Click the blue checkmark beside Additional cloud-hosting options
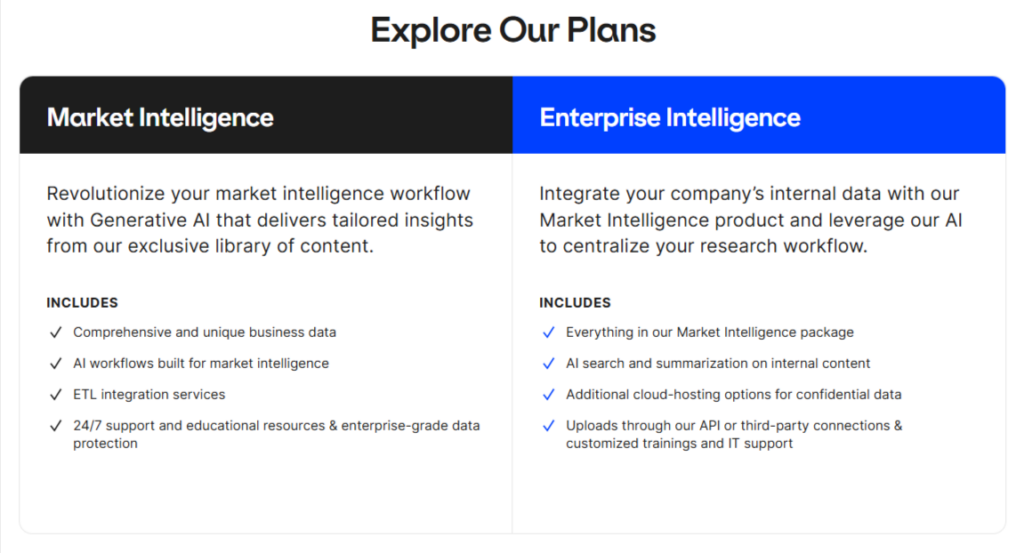The image size is (1024, 553). 547,394
